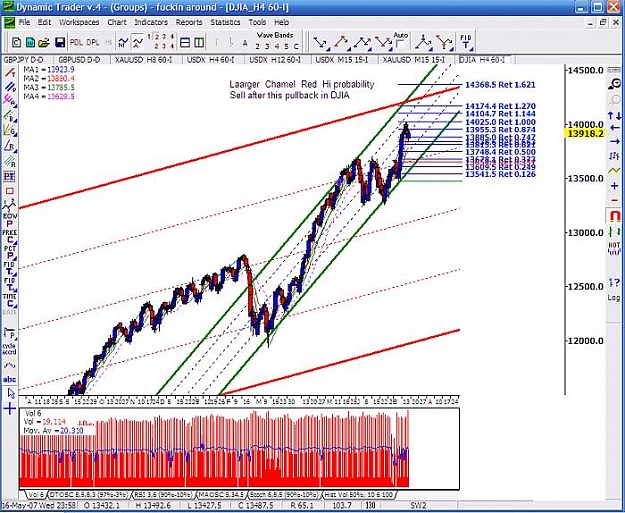
Task: Click the PDL toolbar button
Action: coord(76,42)
